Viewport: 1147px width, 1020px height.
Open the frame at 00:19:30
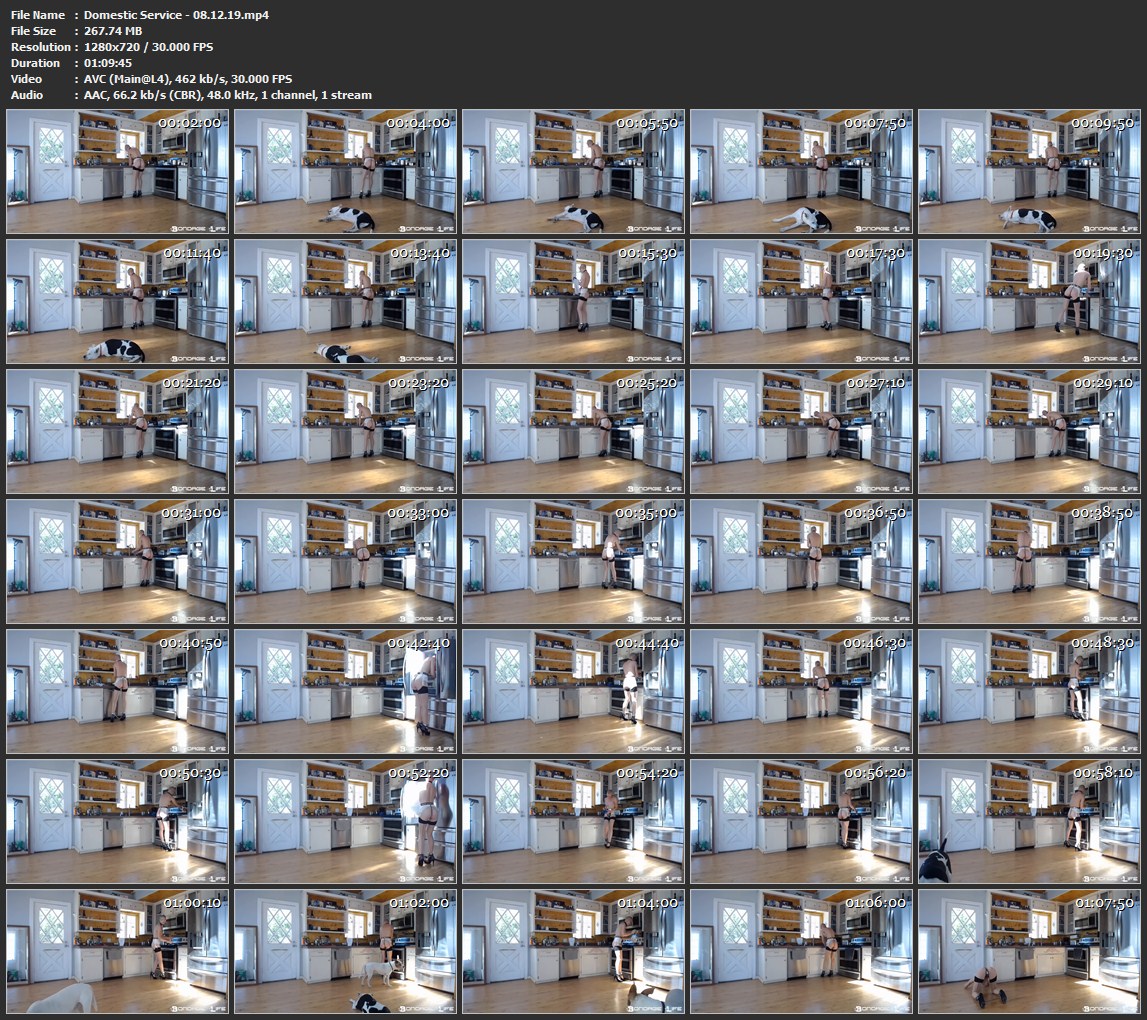pyautogui.click(x=1029, y=302)
